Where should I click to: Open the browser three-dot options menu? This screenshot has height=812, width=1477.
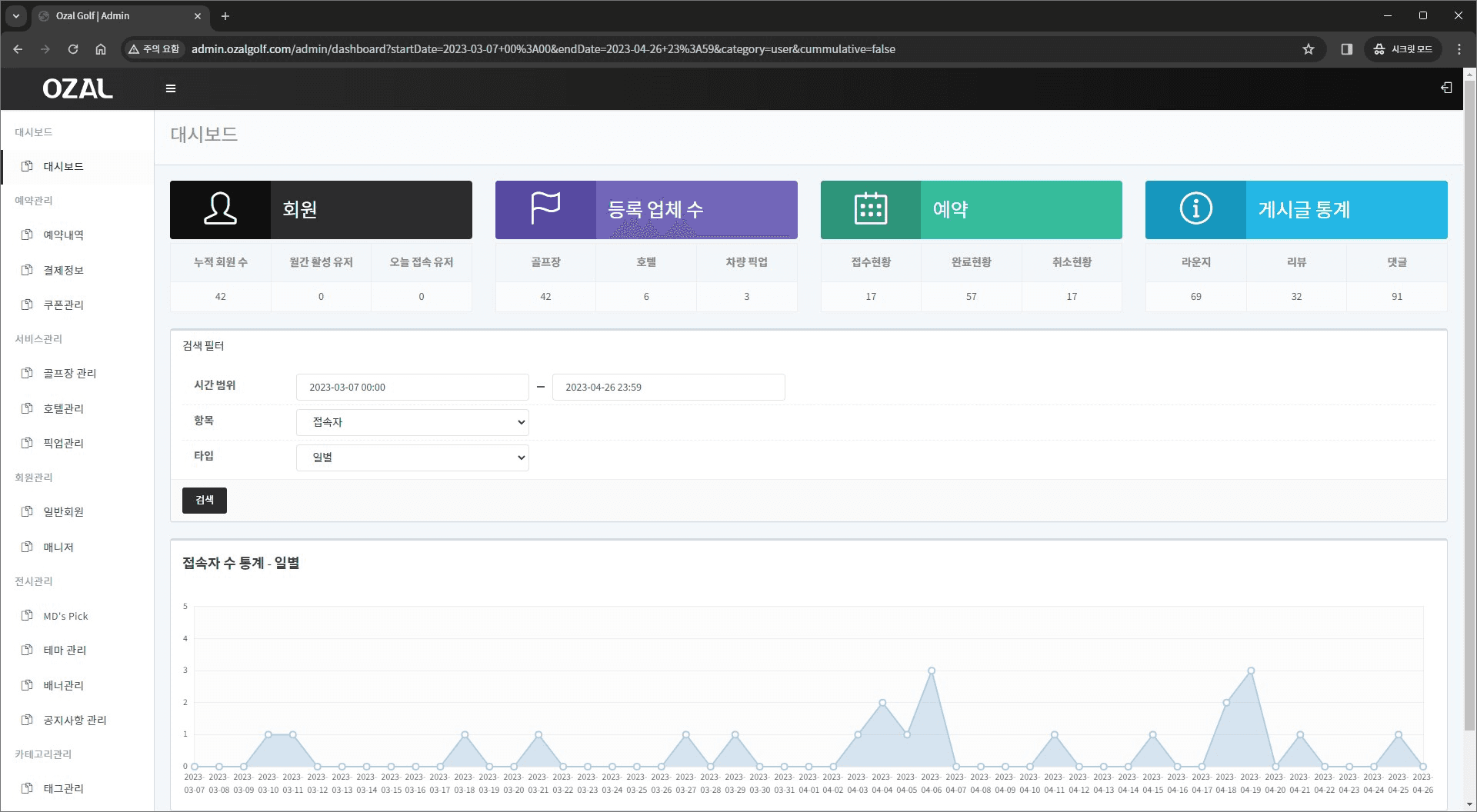tap(1459, 48)
